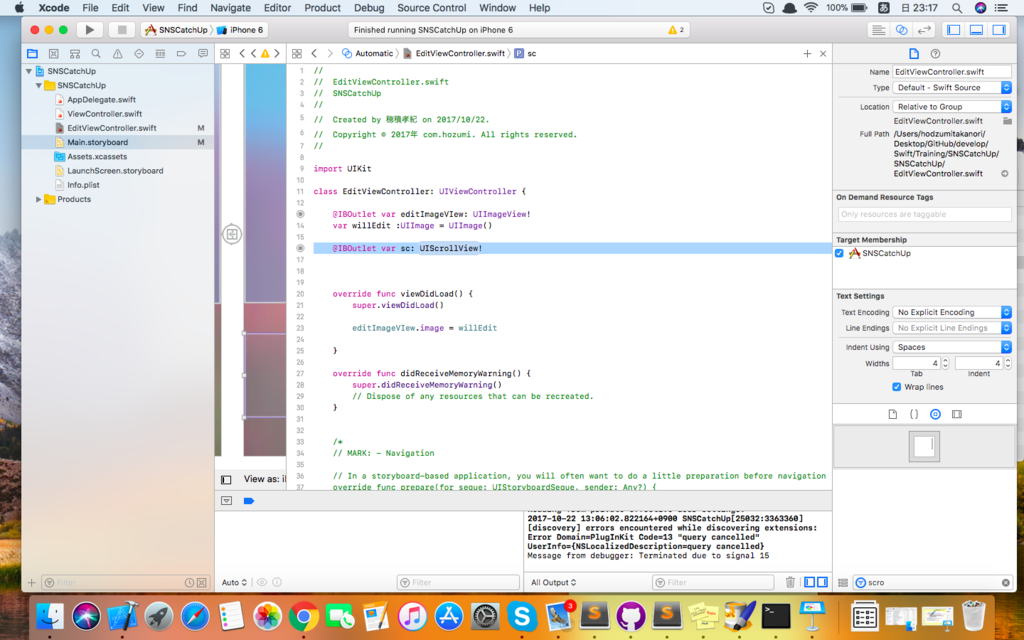This screenshot has height=640, width=1024.
Task: Show the Media library icon
Action: [x=957, y=414]
